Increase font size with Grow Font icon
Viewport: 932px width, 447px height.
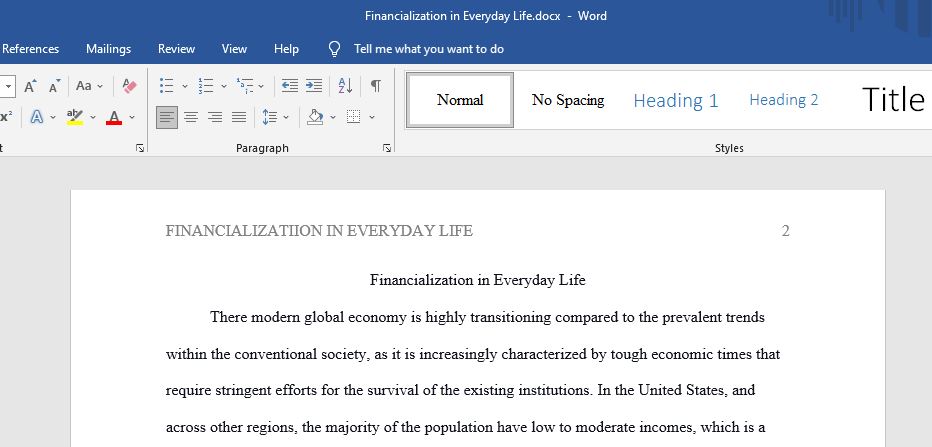click(30, 86)
